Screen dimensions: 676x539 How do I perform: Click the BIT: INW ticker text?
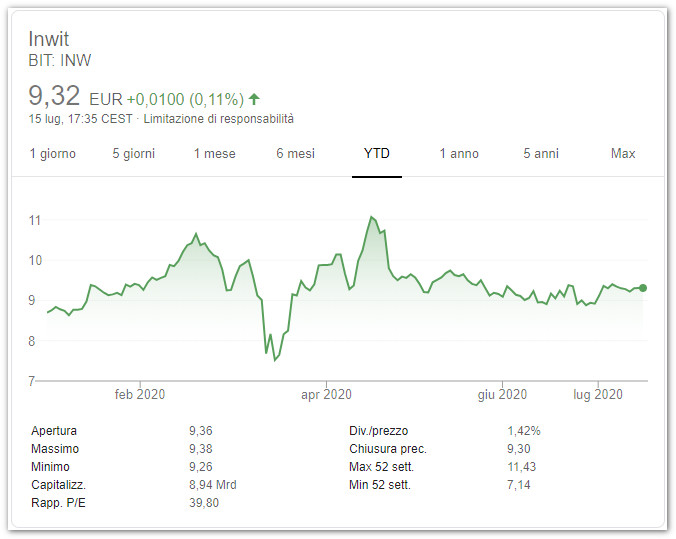pos(60,60)
